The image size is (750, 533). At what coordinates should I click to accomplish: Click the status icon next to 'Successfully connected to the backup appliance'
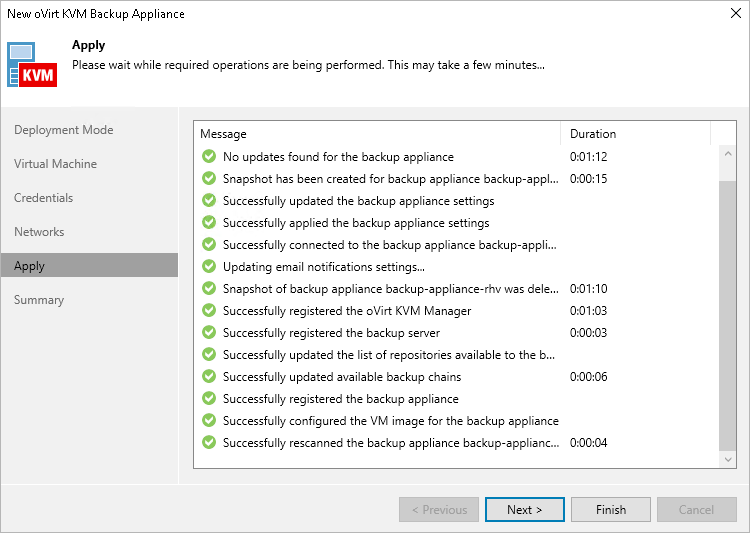[209, 244]
